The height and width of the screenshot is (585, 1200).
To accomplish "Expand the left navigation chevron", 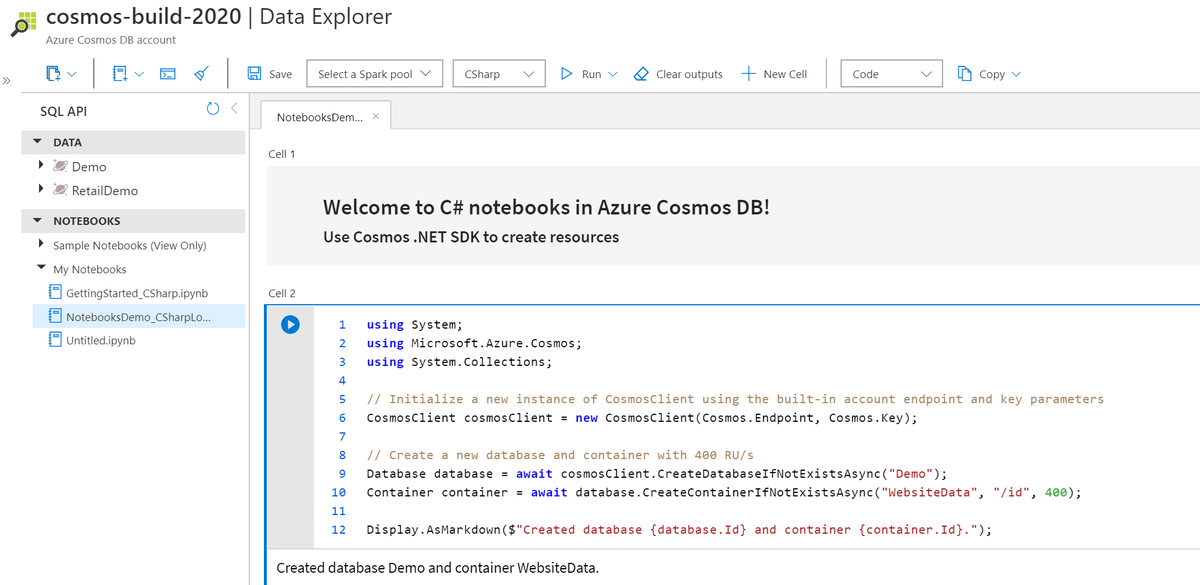I will (6, 81).
